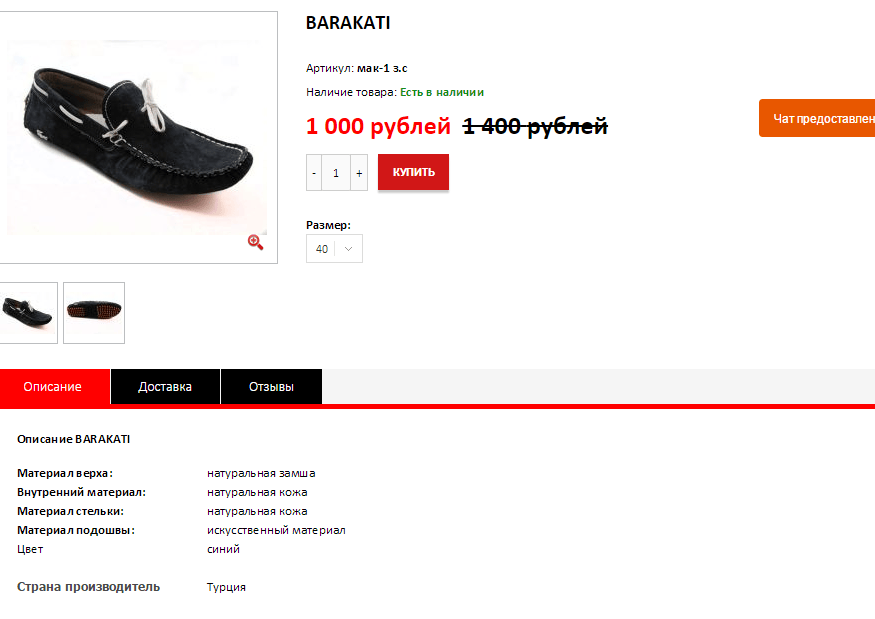Click the red 1 000 рублей price
Image resolution: width=875 pixels, height=619 pixels.
tap(378, 126)
